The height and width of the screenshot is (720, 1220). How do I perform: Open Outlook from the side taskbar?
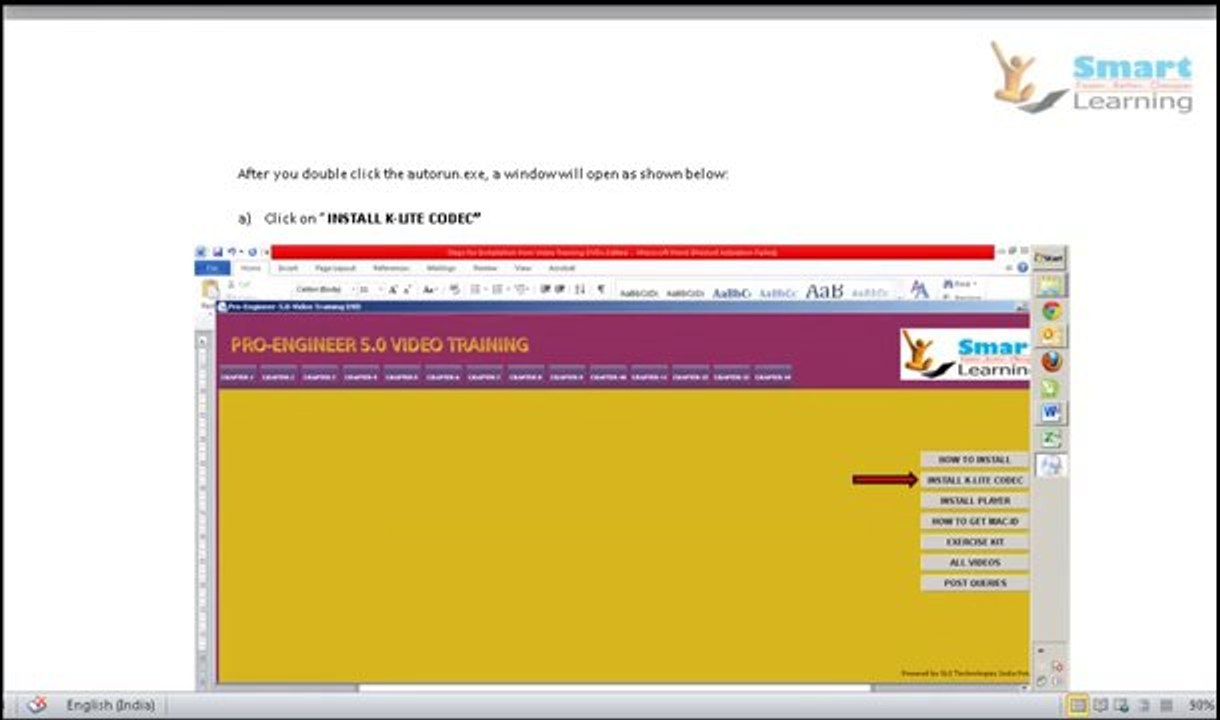point(1050,335)
